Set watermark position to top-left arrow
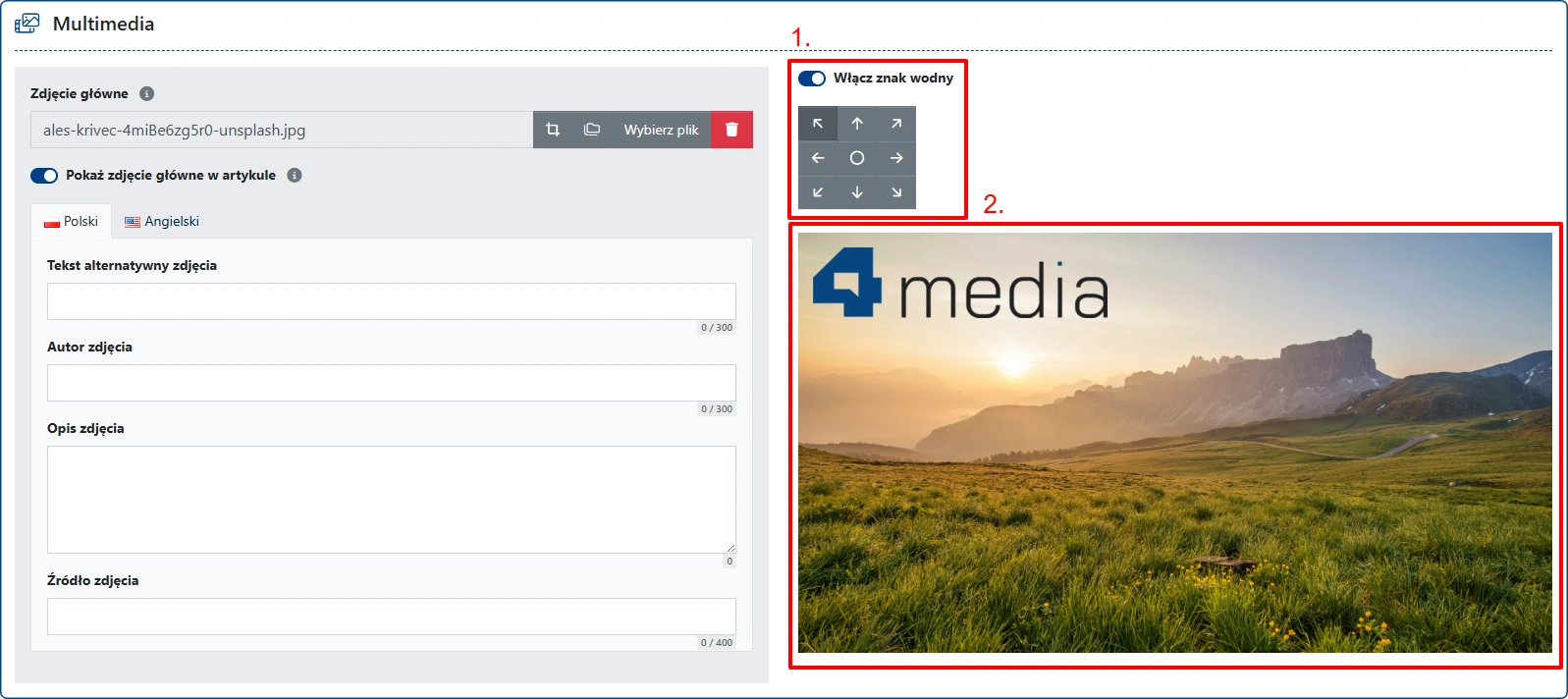 coord(818,124)
